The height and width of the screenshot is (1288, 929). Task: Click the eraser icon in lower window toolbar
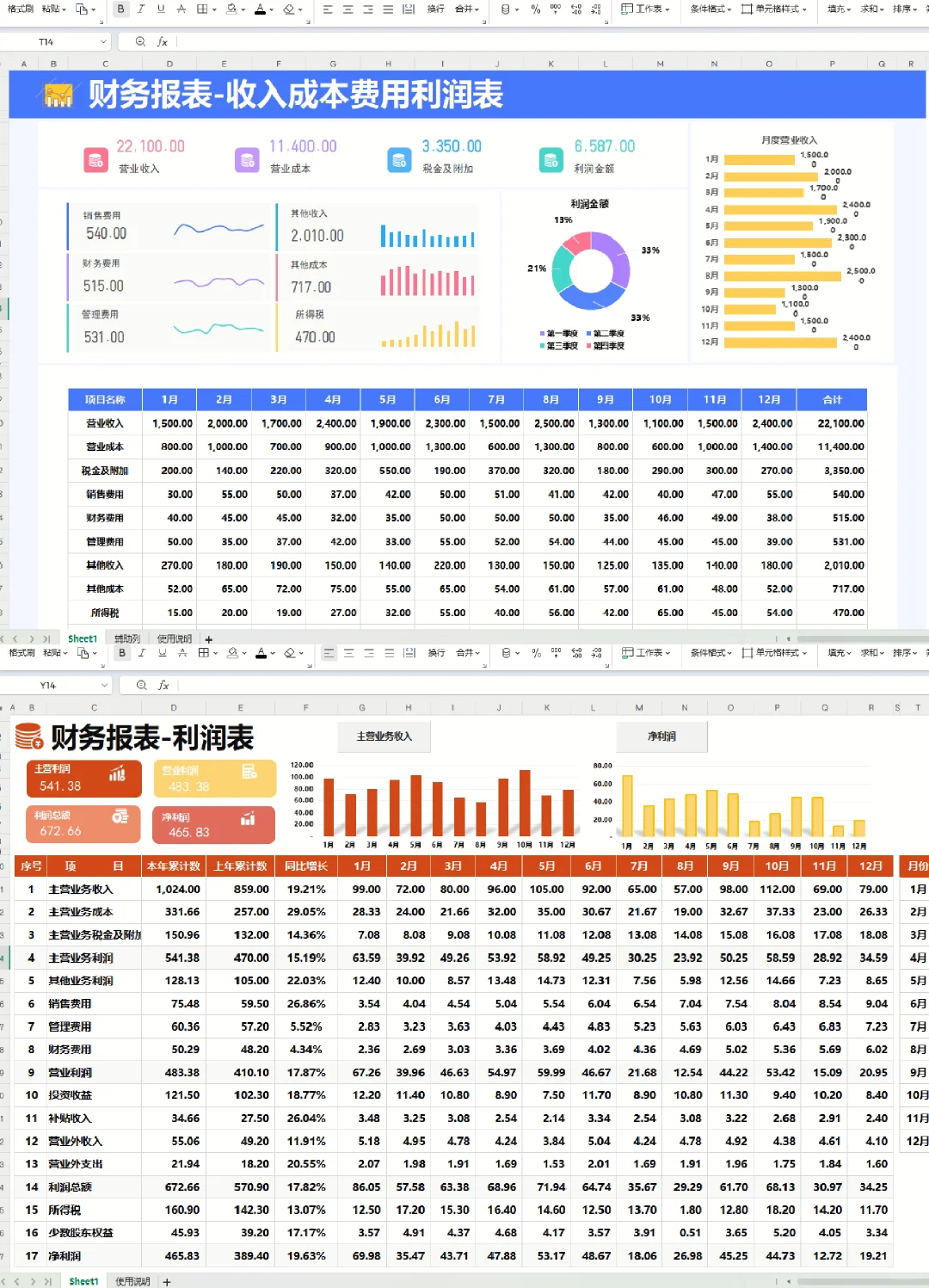click(289, 653)
